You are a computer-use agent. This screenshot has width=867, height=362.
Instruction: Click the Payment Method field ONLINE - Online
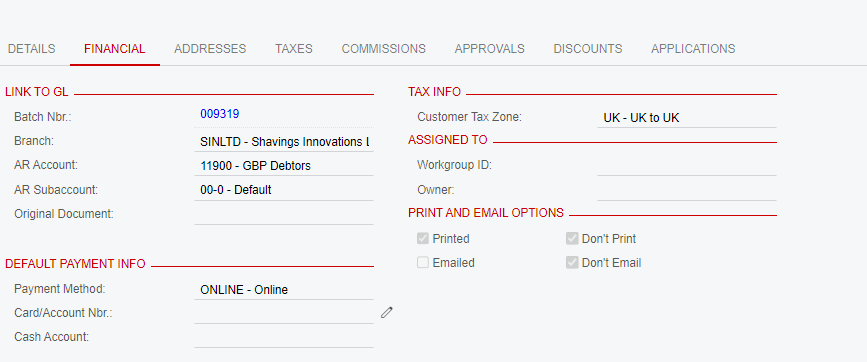pos(284,290)
